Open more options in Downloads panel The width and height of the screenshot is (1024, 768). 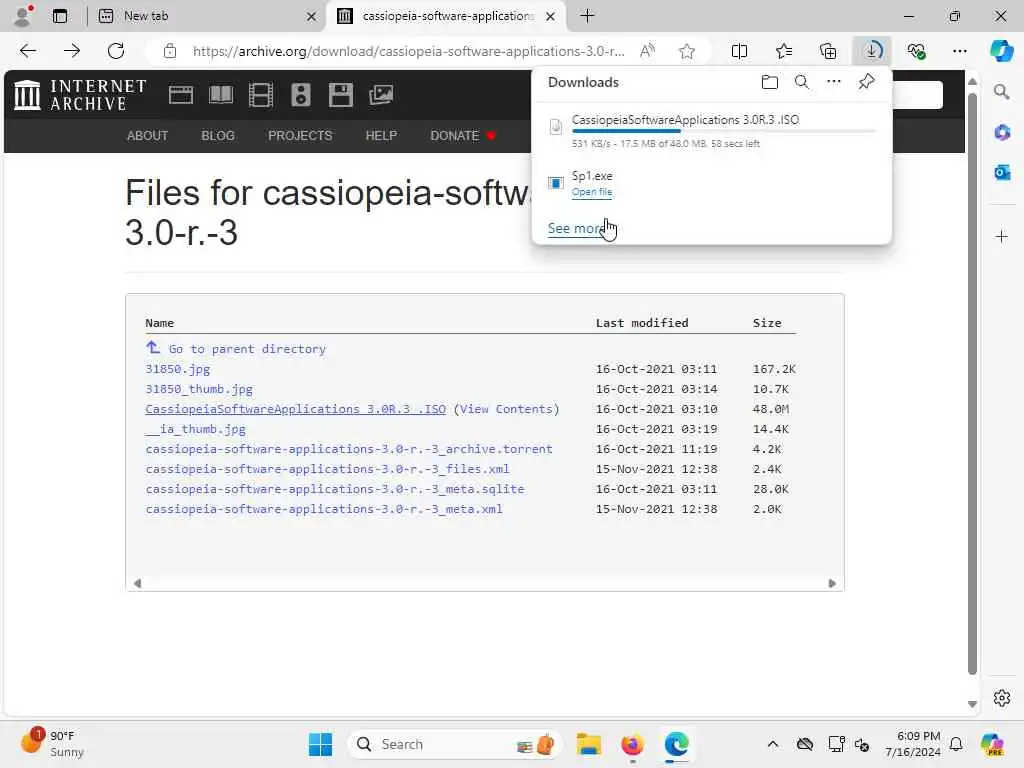click(x=833, y=82)
